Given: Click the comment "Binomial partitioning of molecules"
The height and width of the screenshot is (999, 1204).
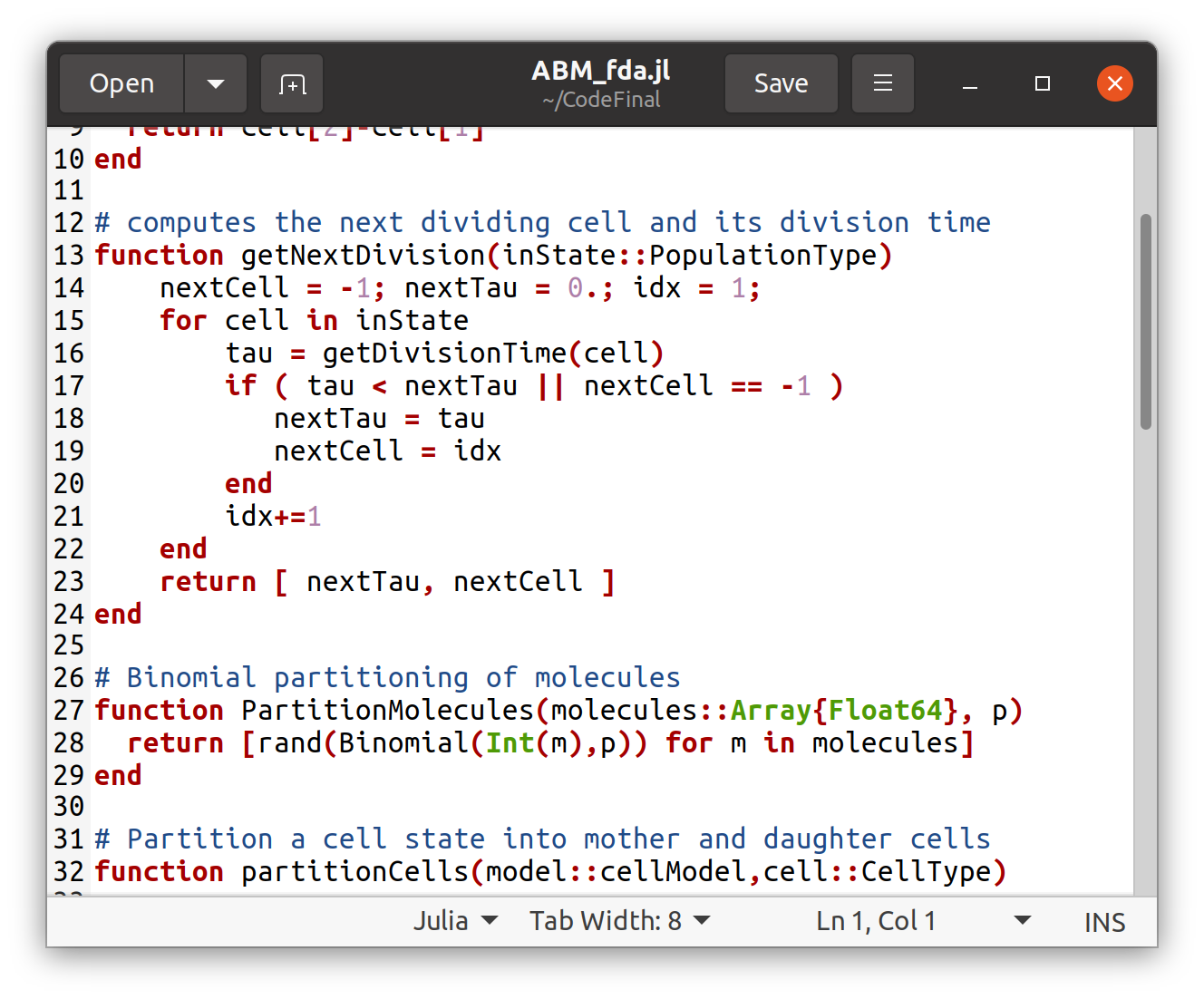Looking at the screenshot, I should (403, 678).
